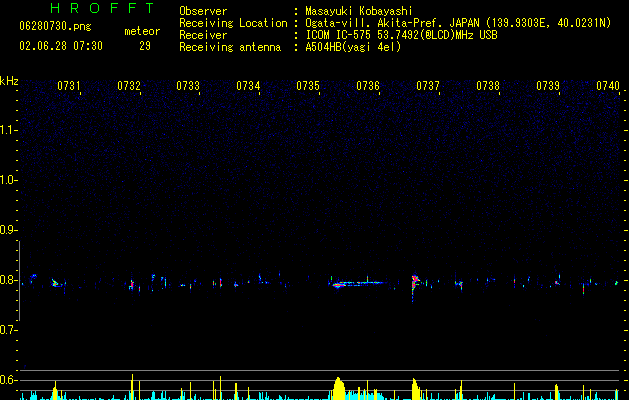
Task: Click the 1.0 kHz frequency axis label
Action: point(8,180)
